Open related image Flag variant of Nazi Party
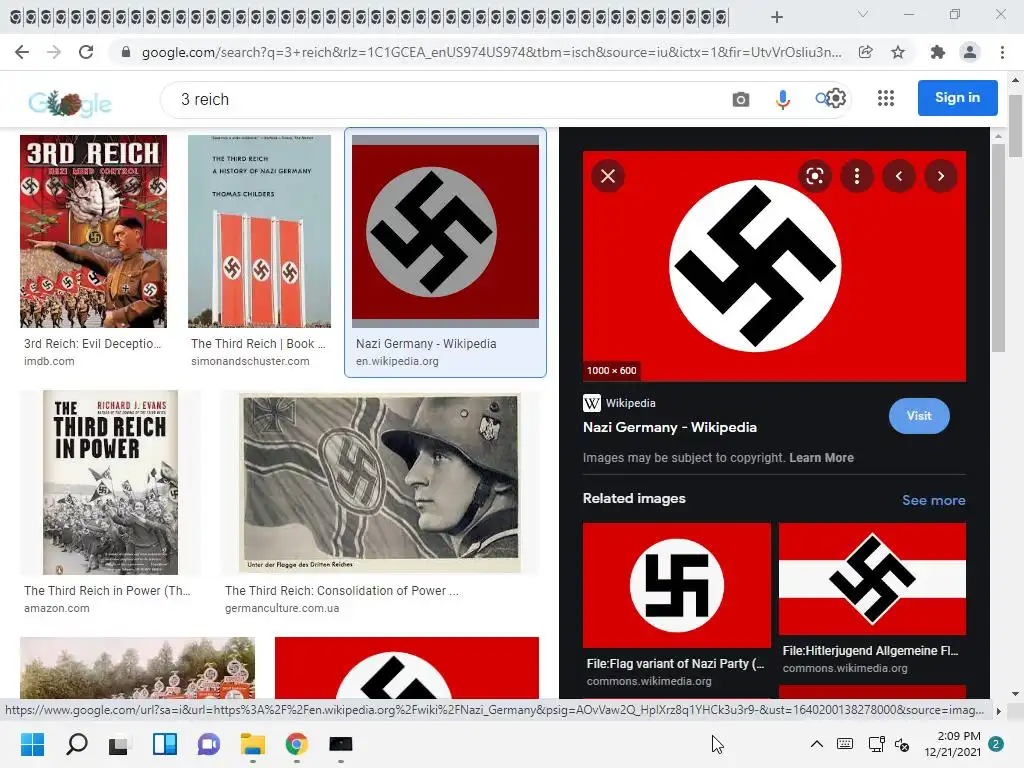Viewport: 1024px width, 768px height. click(x=677, y=585)
